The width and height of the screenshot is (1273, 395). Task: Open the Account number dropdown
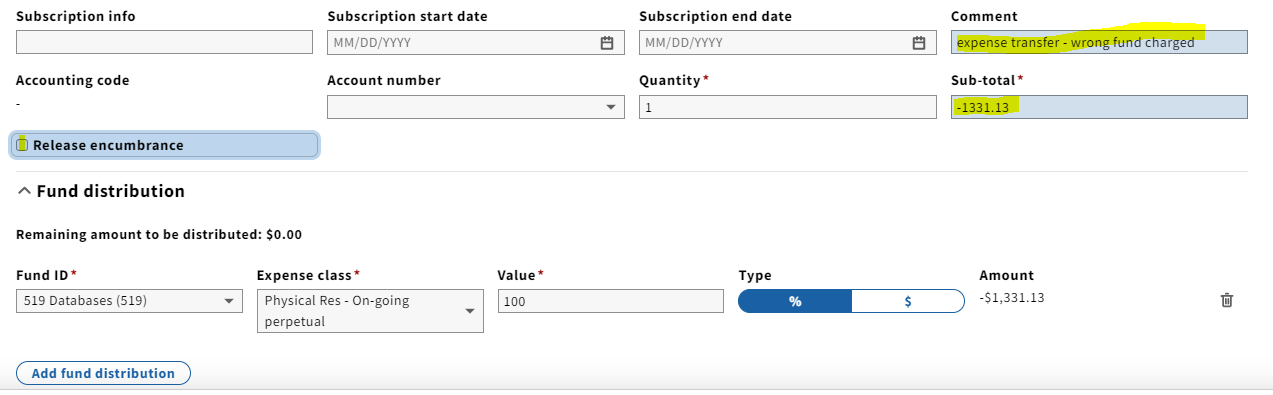[x=476, y=107]
